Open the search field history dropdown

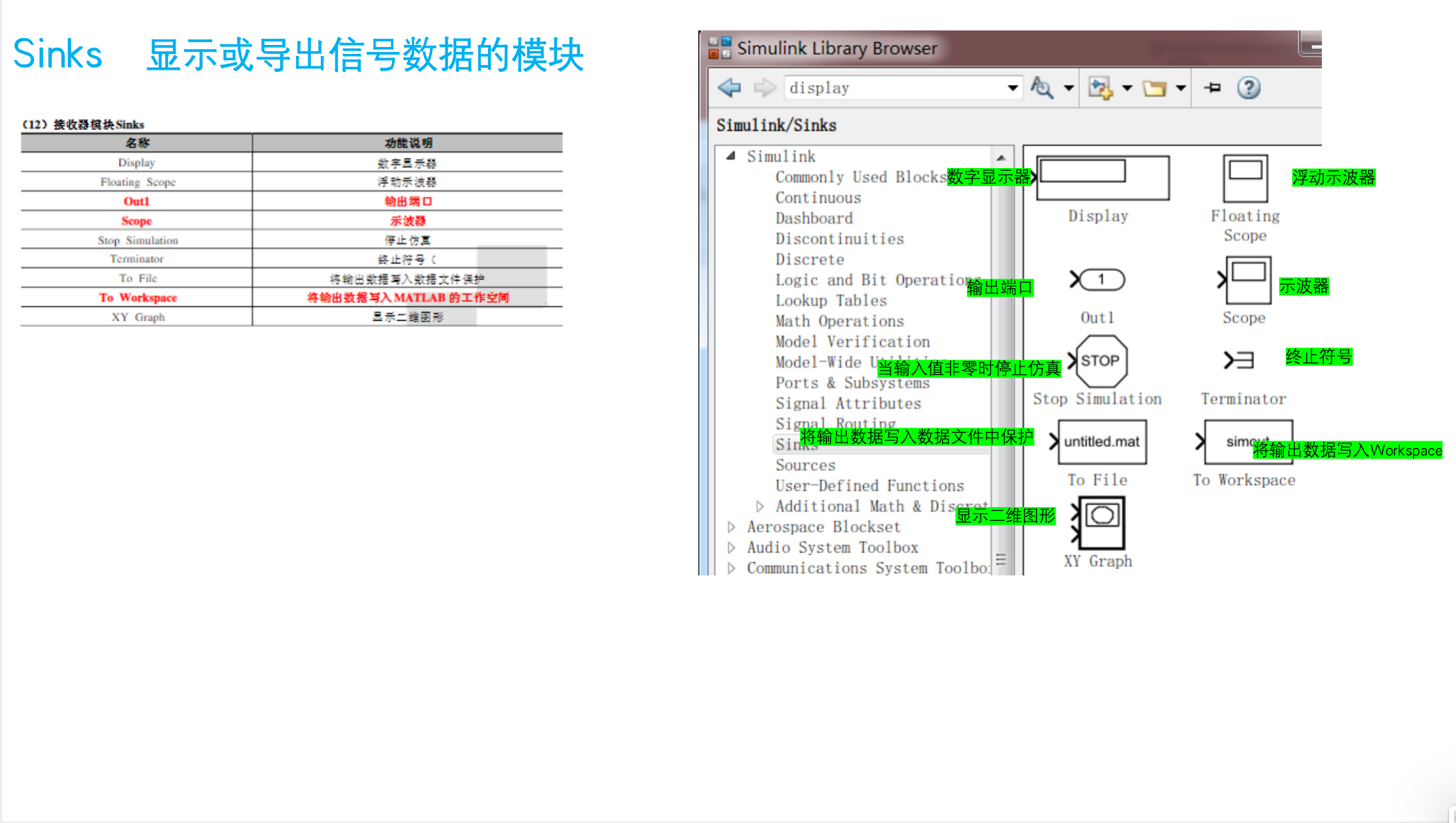[1013, 87]
